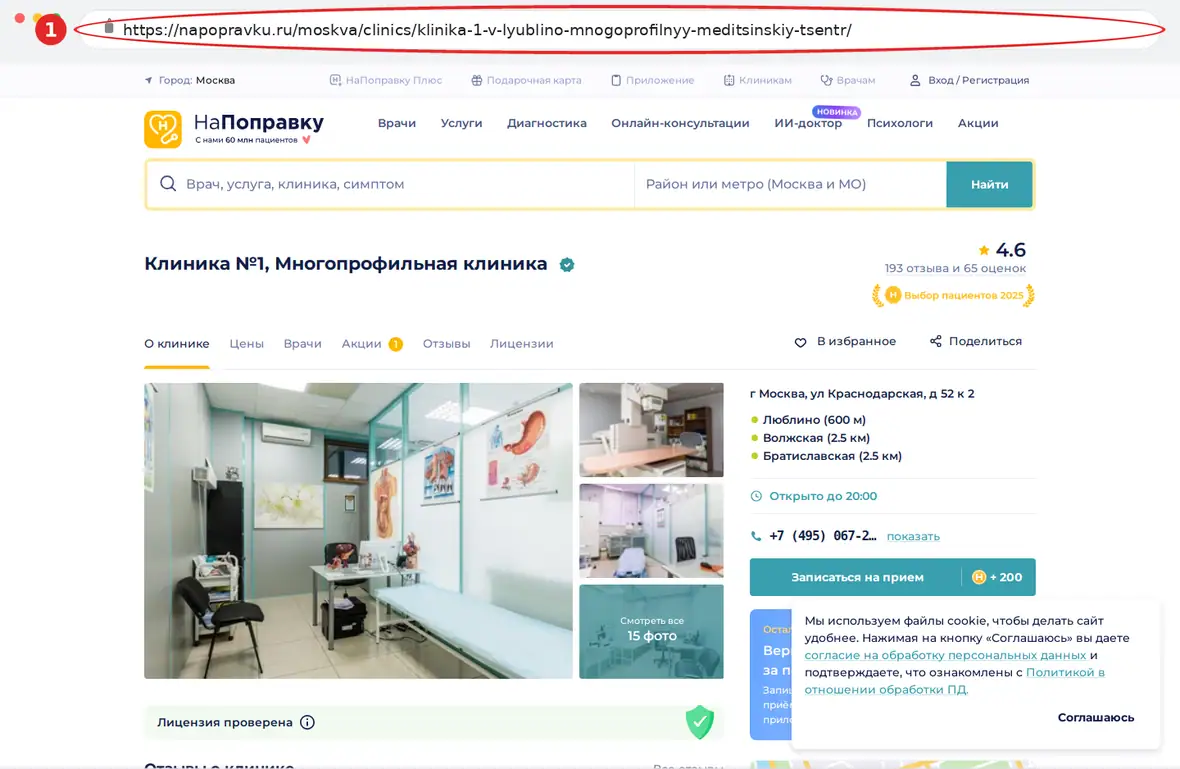
Task: Click Смотреть все 15 фото tile
Action: (x=651, y=631)
